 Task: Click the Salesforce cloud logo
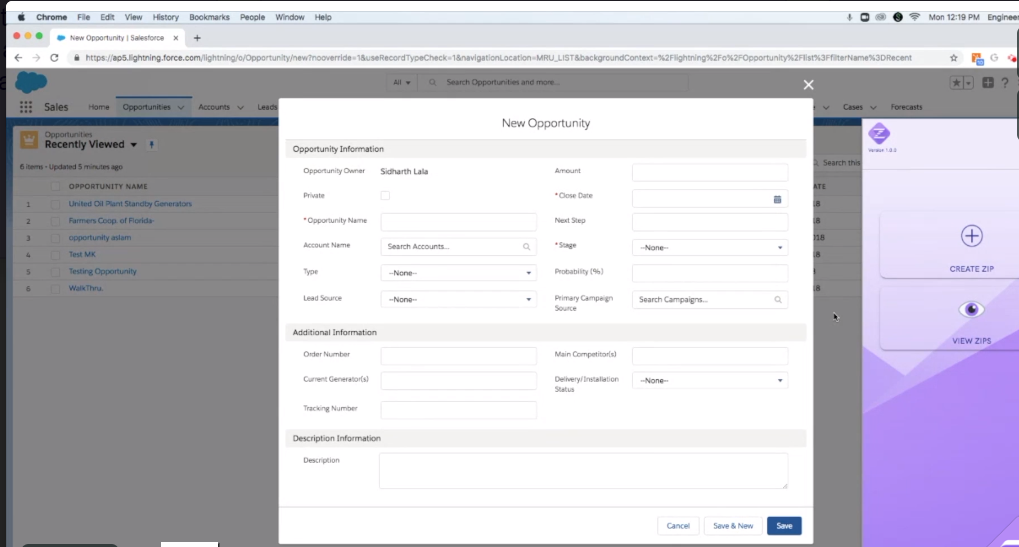[x=31, y=83]
